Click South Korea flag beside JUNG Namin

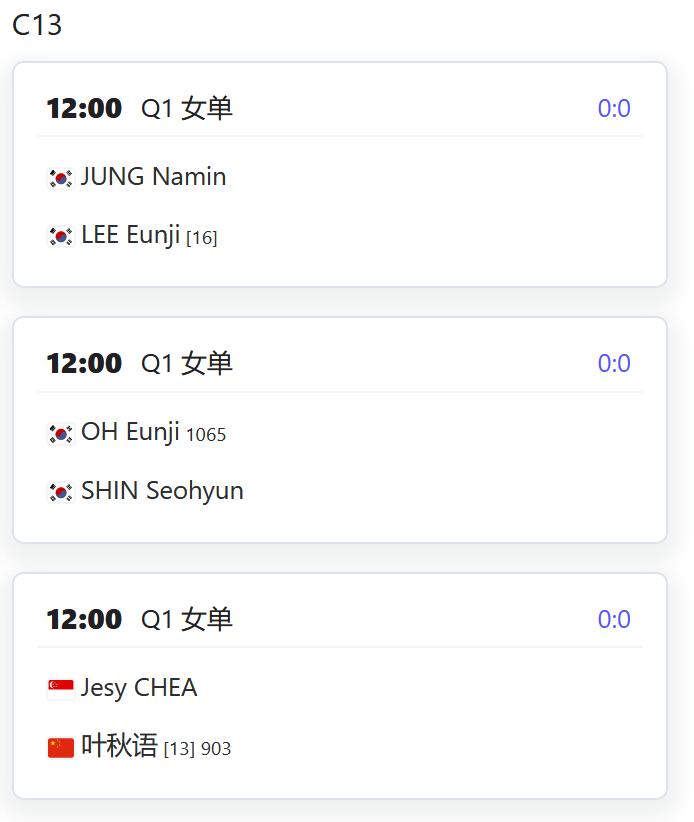(x=61, y=178)
